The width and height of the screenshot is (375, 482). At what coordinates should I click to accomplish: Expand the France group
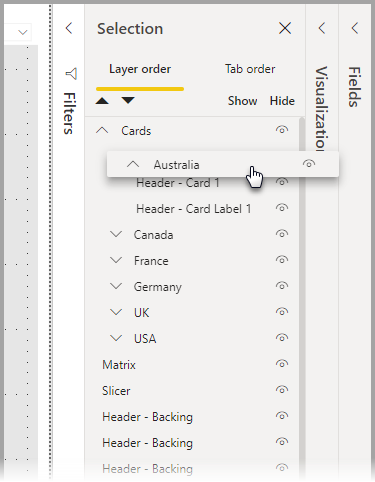(116, 260)
